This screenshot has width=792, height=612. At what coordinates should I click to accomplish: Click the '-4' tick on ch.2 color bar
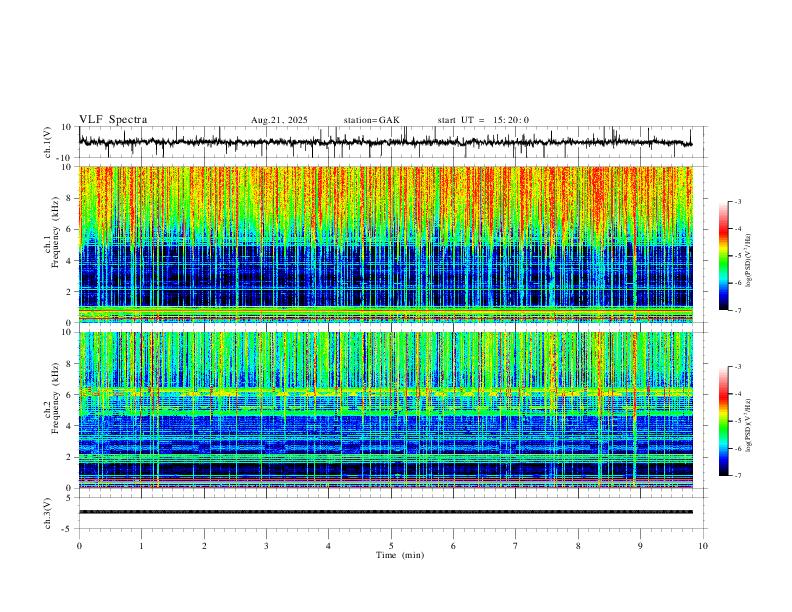click(x=738, y=394)
